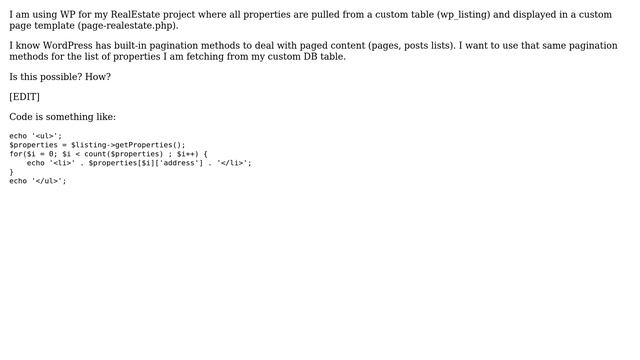Click the opening echo '<ul>' code line
The image size is (640, 360).
pyautogui.click(x=36, y=136)
